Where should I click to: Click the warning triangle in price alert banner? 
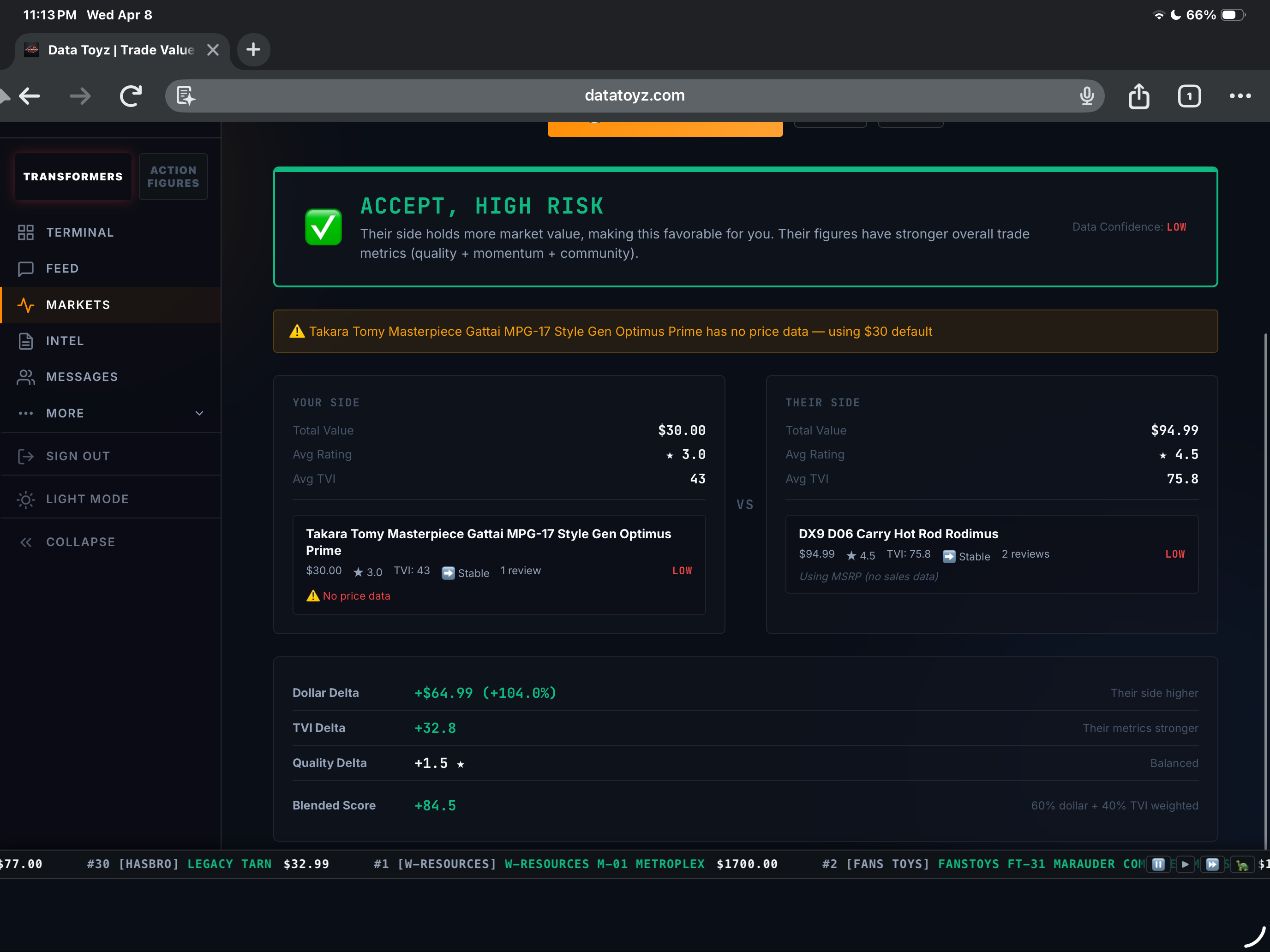click(297, 331)
